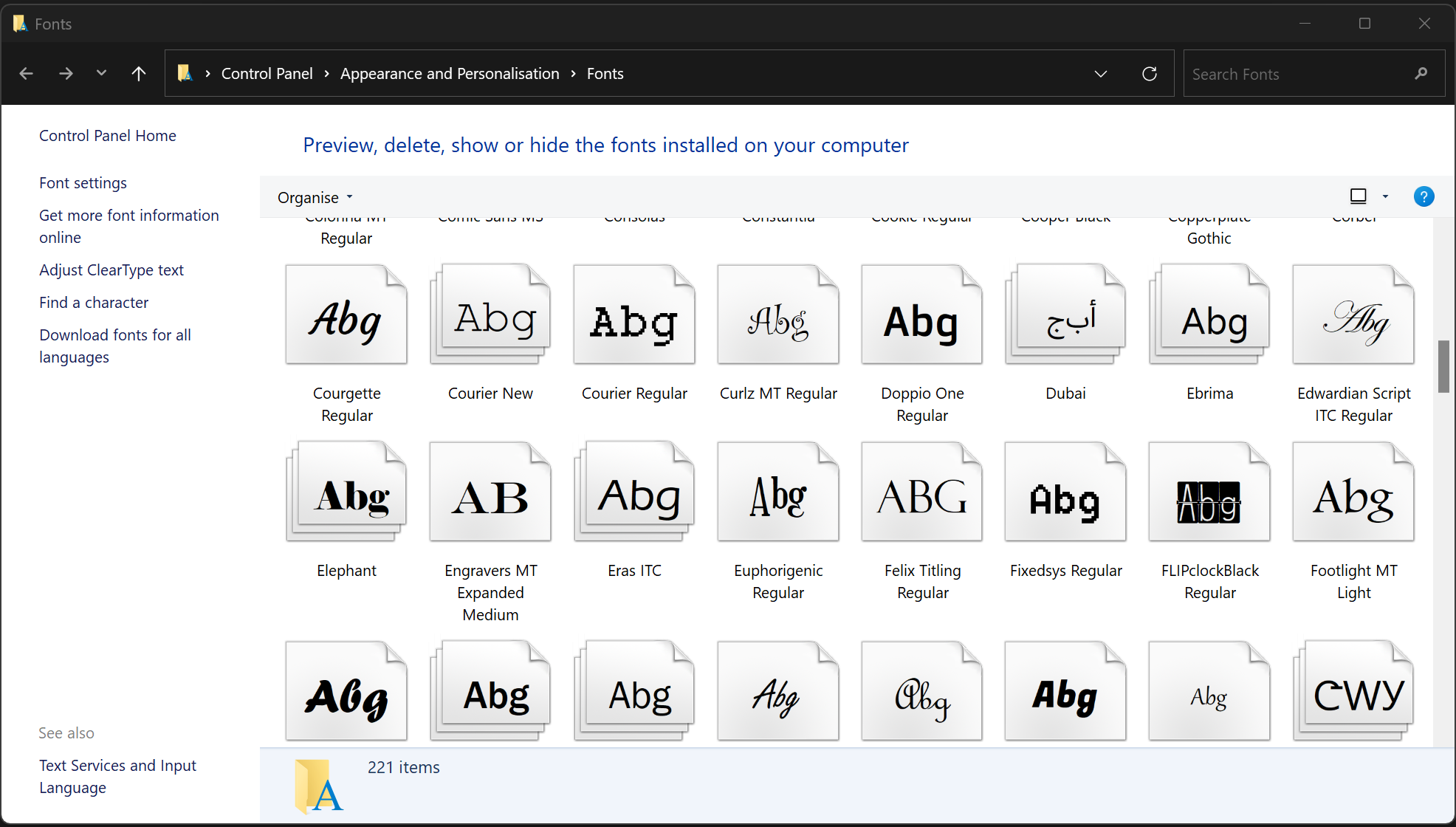
Task: Open the Font settings link
Action: click(x=83, y=183)
